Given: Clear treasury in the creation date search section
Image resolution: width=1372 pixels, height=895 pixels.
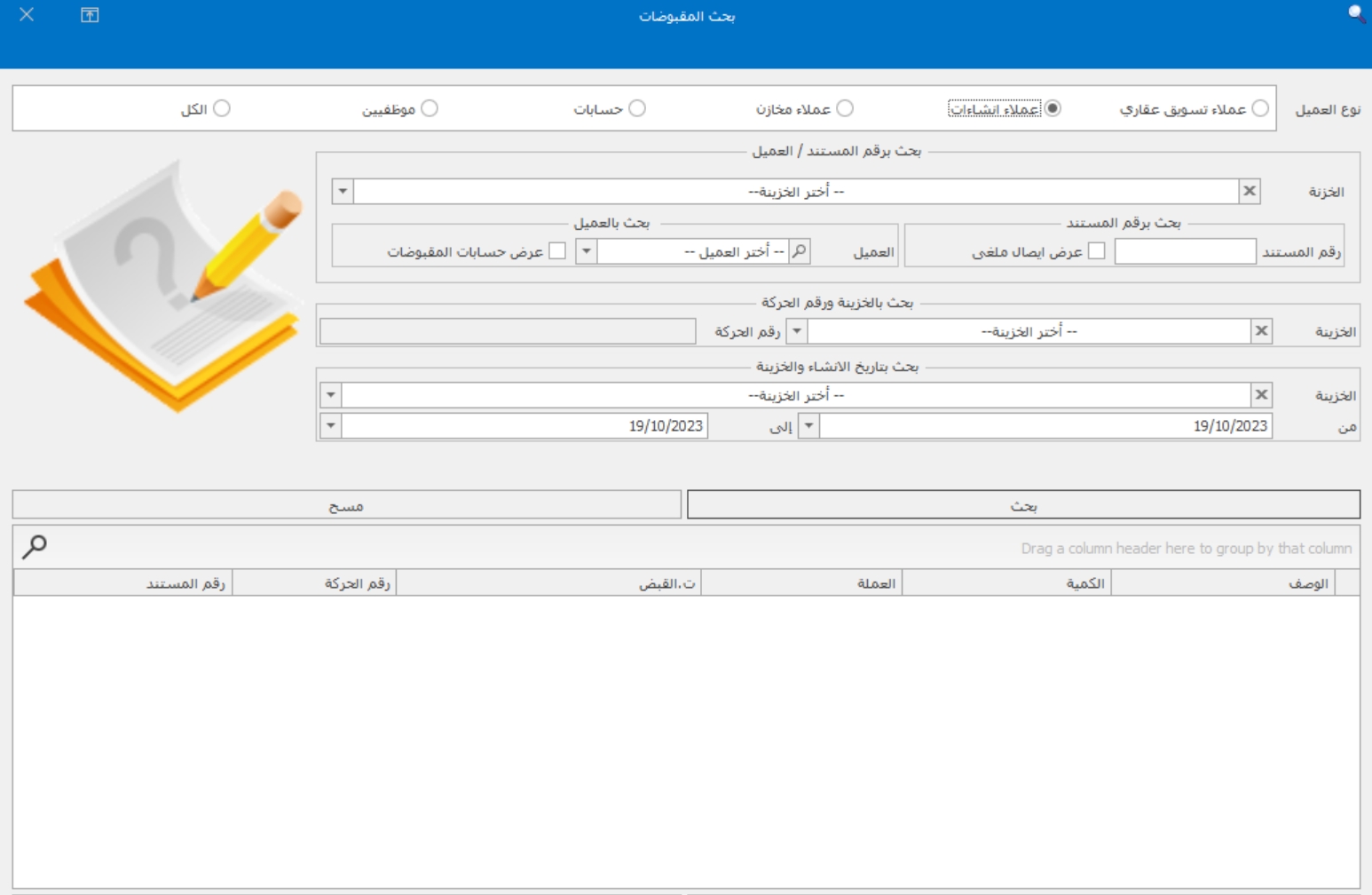Looking at the screenshot, I should coord(1261,395).
